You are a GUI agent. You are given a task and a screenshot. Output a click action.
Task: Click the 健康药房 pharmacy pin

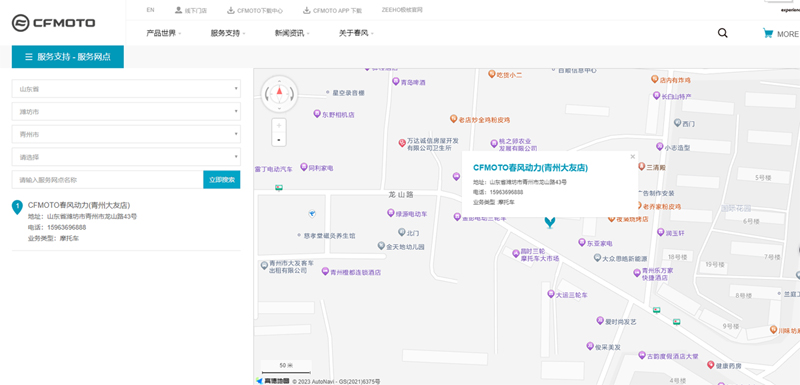tap(710, 365)
